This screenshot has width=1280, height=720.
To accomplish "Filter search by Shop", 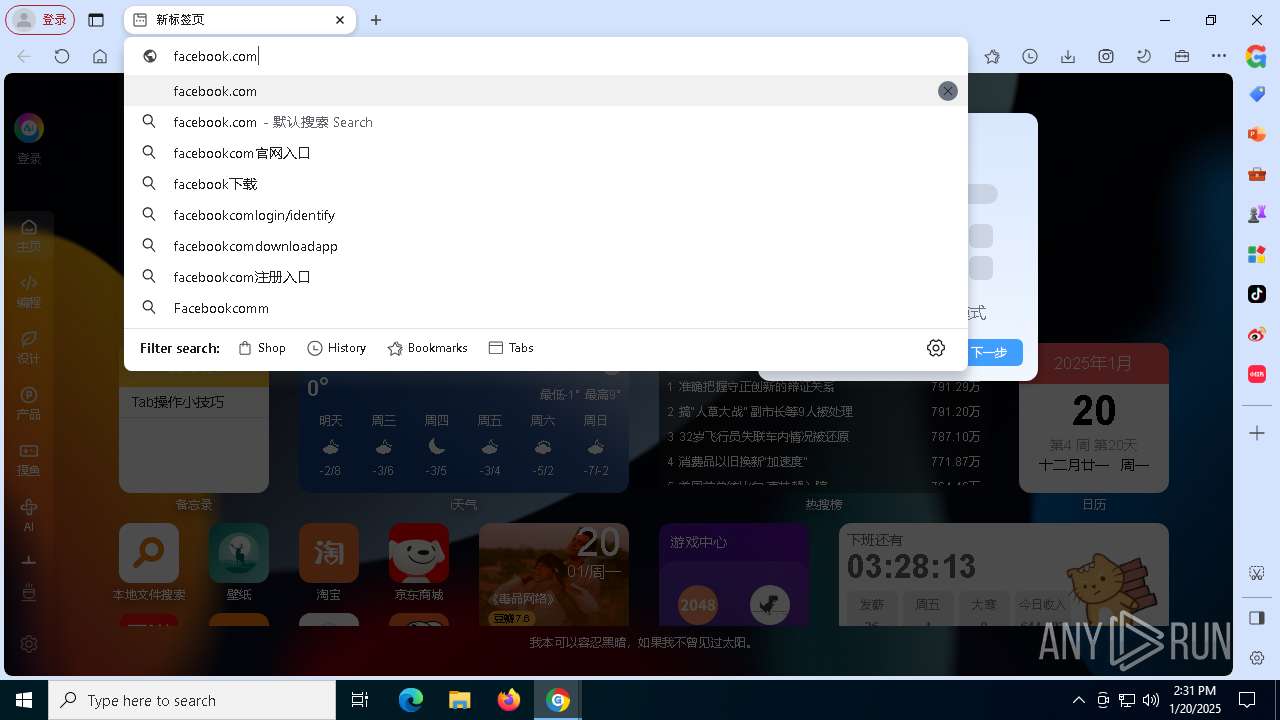I will [x=262, y=348].
